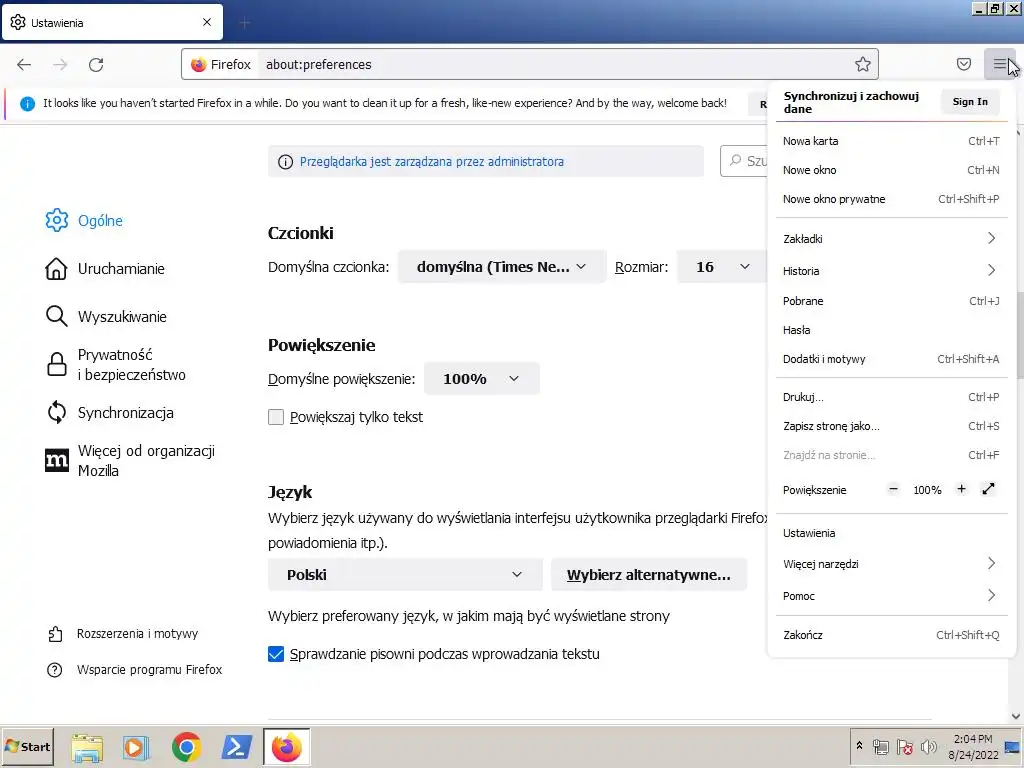Open Więcej od organizacji Mozilla
This screenshot has width=1024, height=768.
pos(130,460)
